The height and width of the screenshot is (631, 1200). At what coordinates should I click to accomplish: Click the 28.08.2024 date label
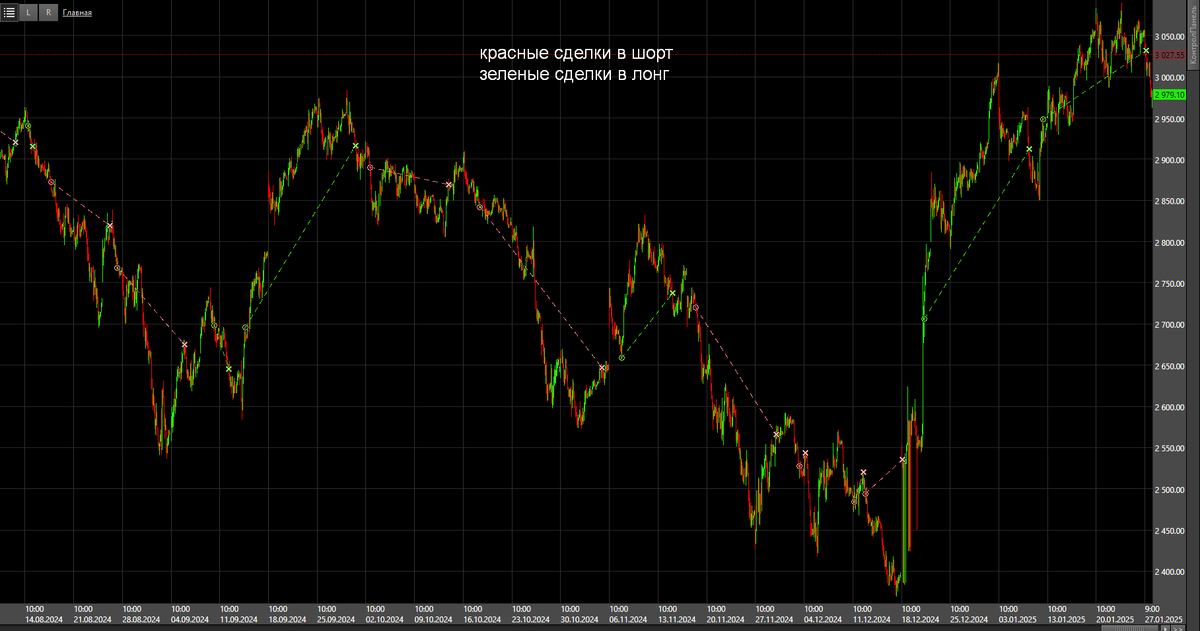[140, 619]
